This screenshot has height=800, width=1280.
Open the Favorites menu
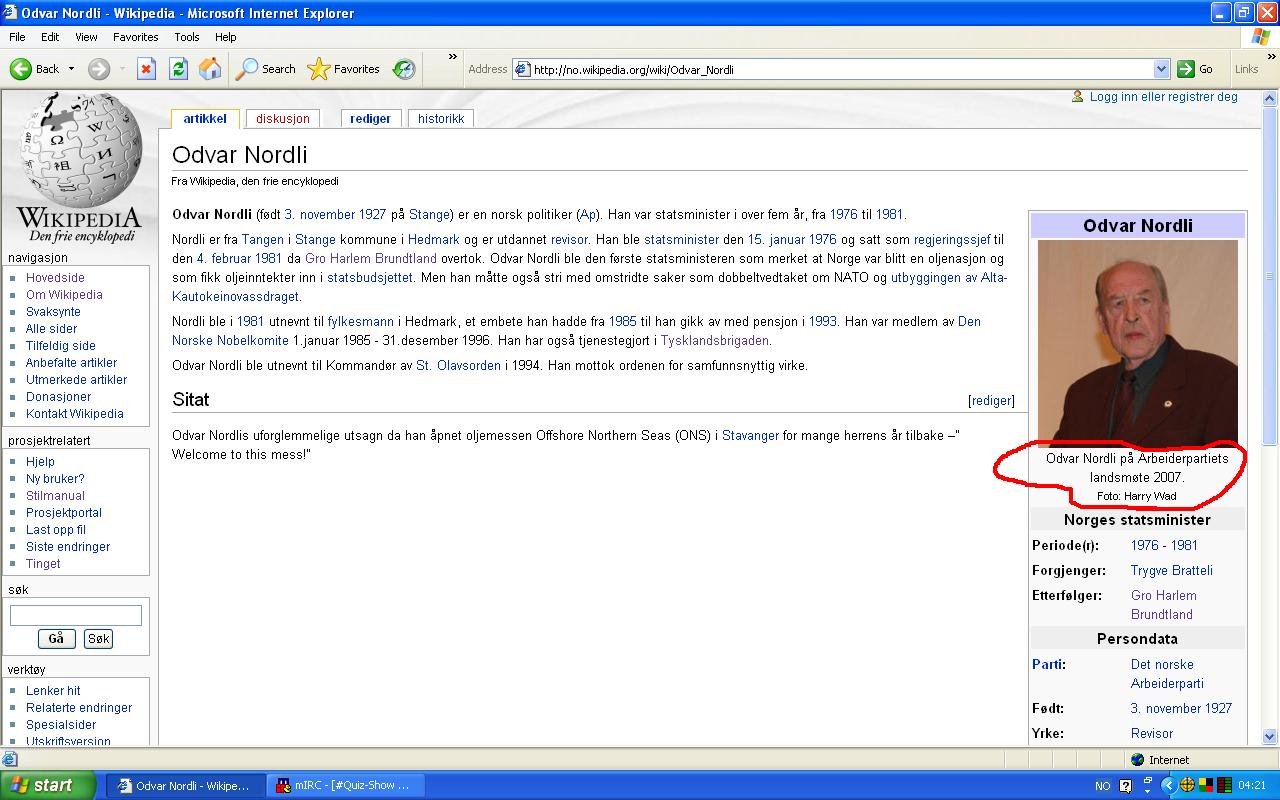(136, 37)
